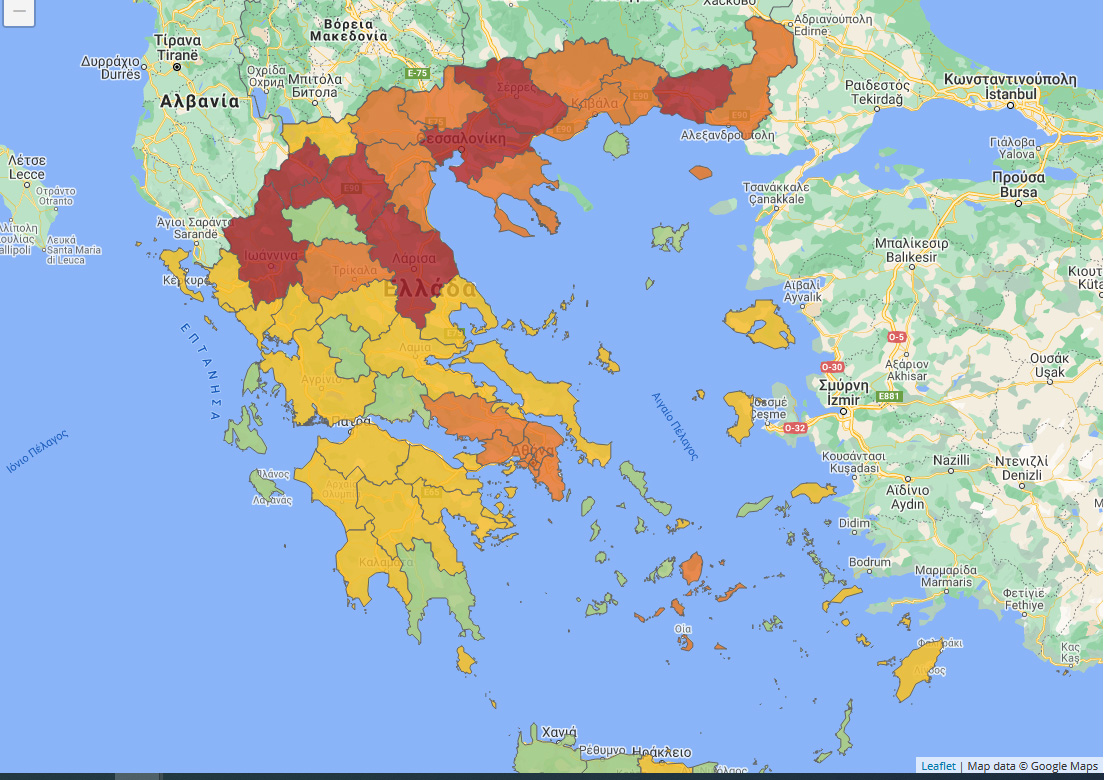This screenshot has width=1104, height=780.
Task: Click the Ουσάκ Uşak label
Action: tap(1049, 365)
